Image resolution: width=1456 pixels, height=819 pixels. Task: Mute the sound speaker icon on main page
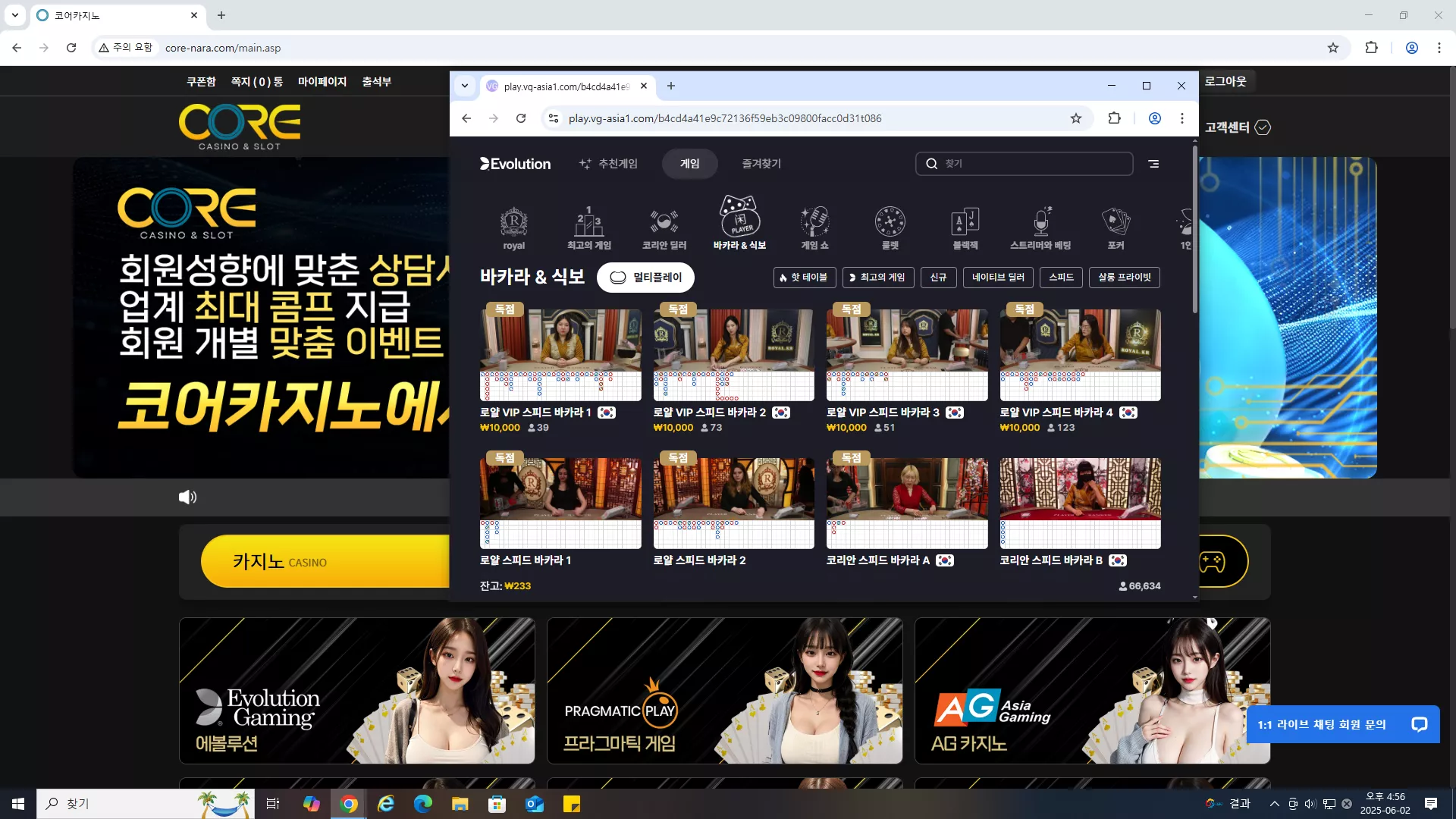pos(187,497)
